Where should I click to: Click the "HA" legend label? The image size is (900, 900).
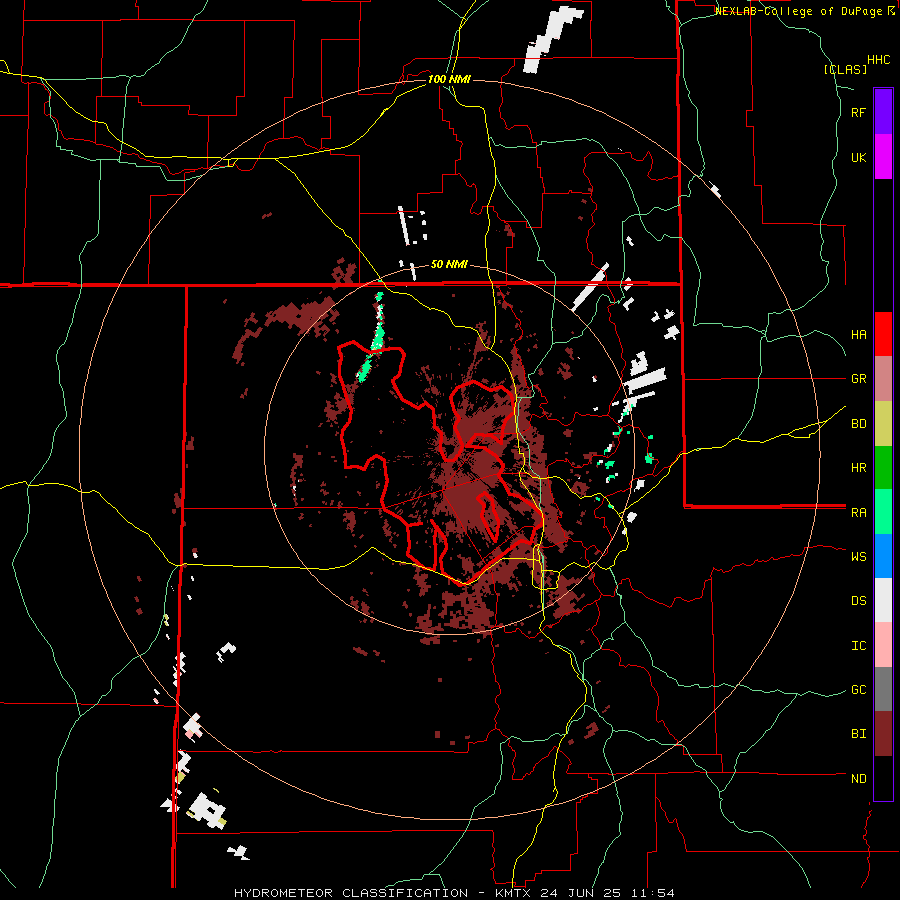click(x=858, y=335)
